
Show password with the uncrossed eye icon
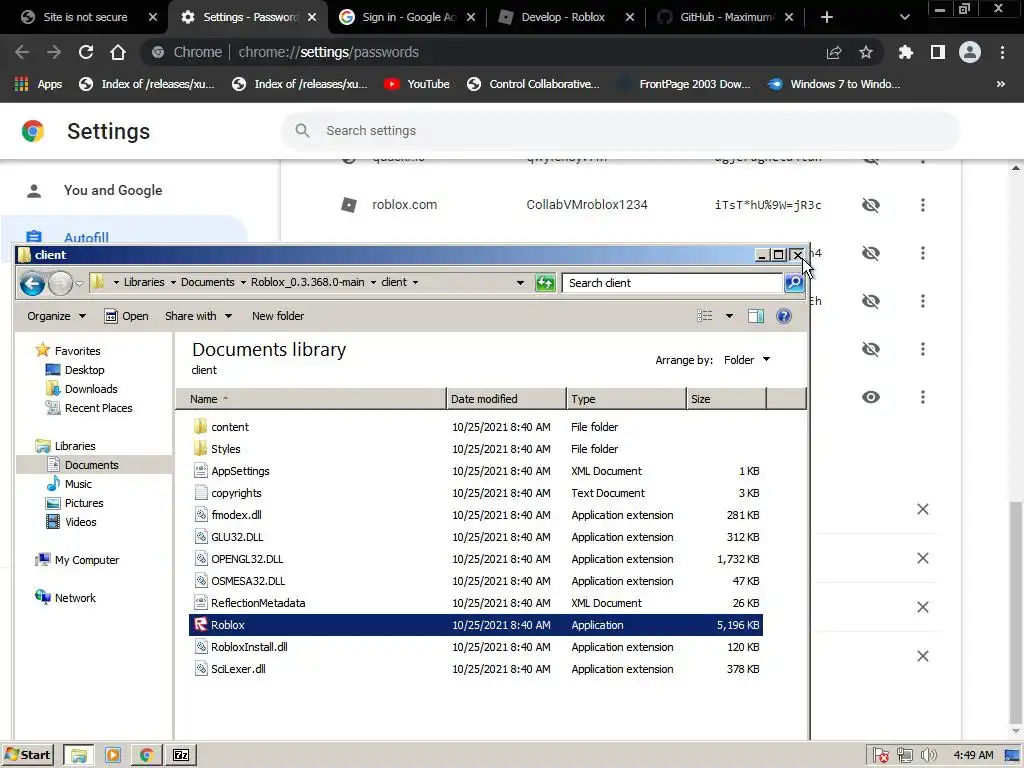coord(871,397)
